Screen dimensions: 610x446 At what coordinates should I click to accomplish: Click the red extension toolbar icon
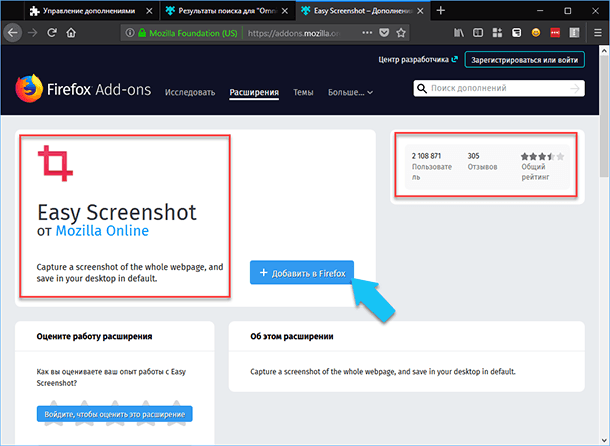pos(555,33)
